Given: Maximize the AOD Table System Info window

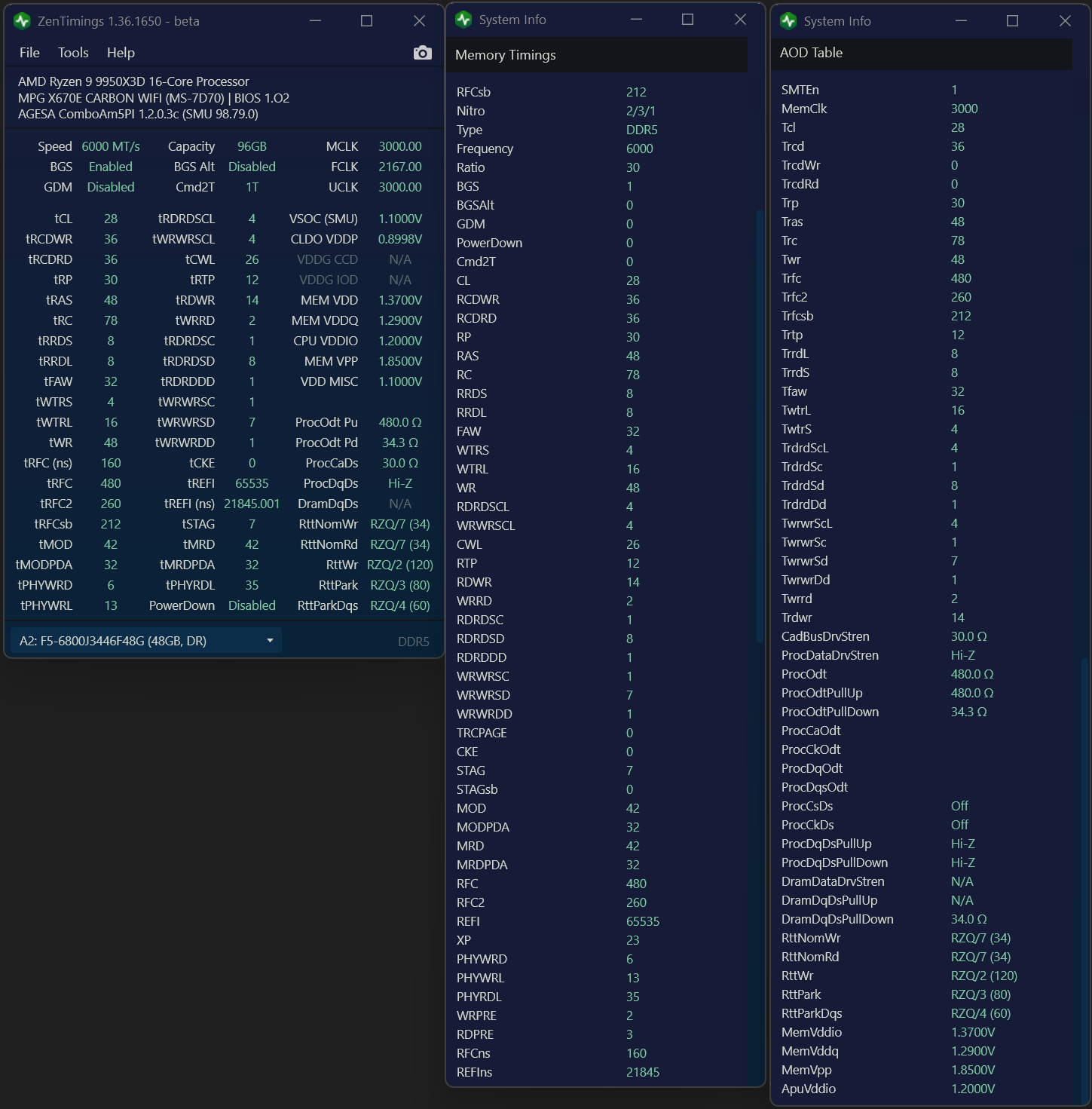Looking at the screenshot, I should pos(1012,21).
